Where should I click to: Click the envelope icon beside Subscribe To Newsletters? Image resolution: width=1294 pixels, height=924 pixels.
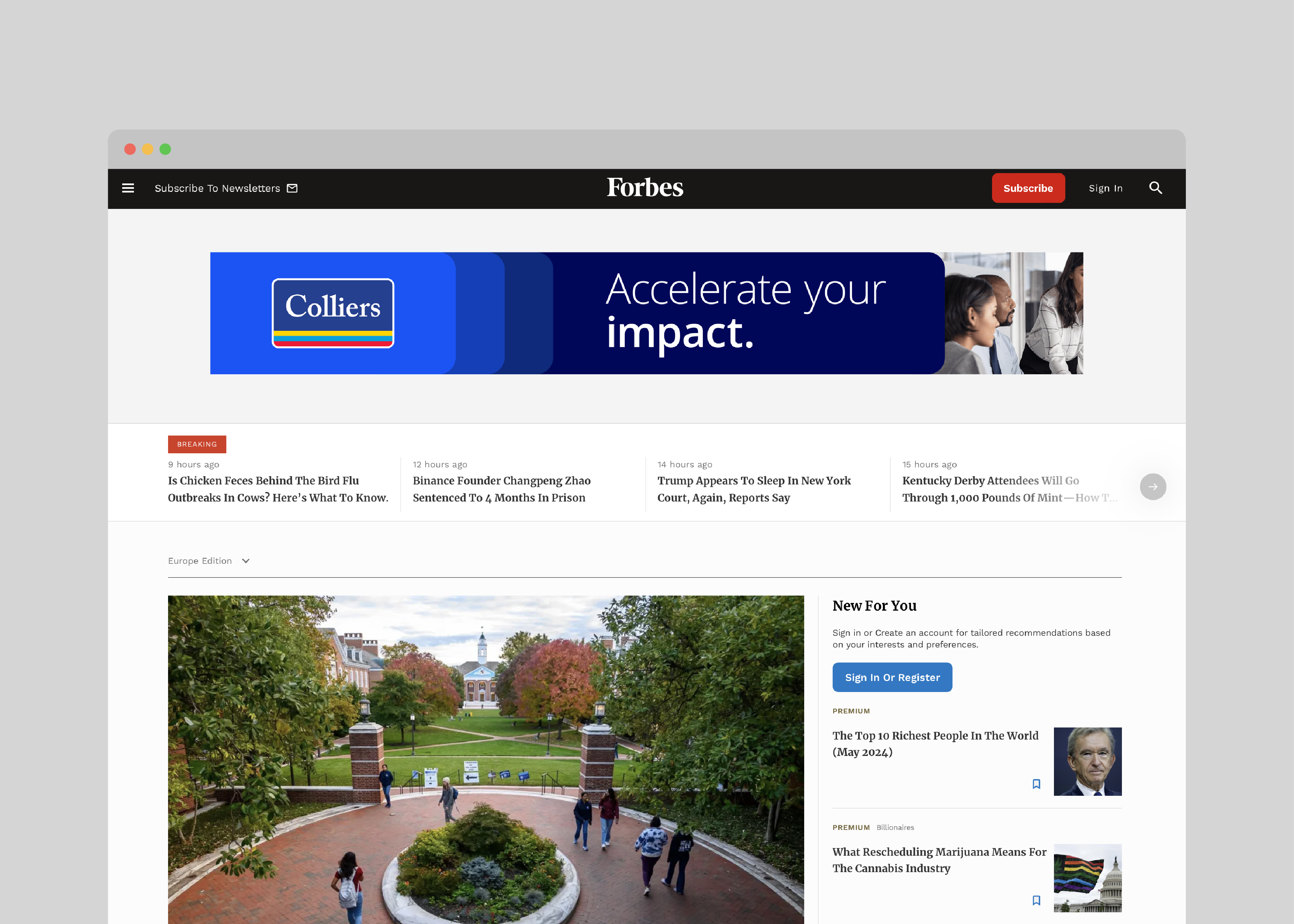pyautogui.click(x=292, y=188)
